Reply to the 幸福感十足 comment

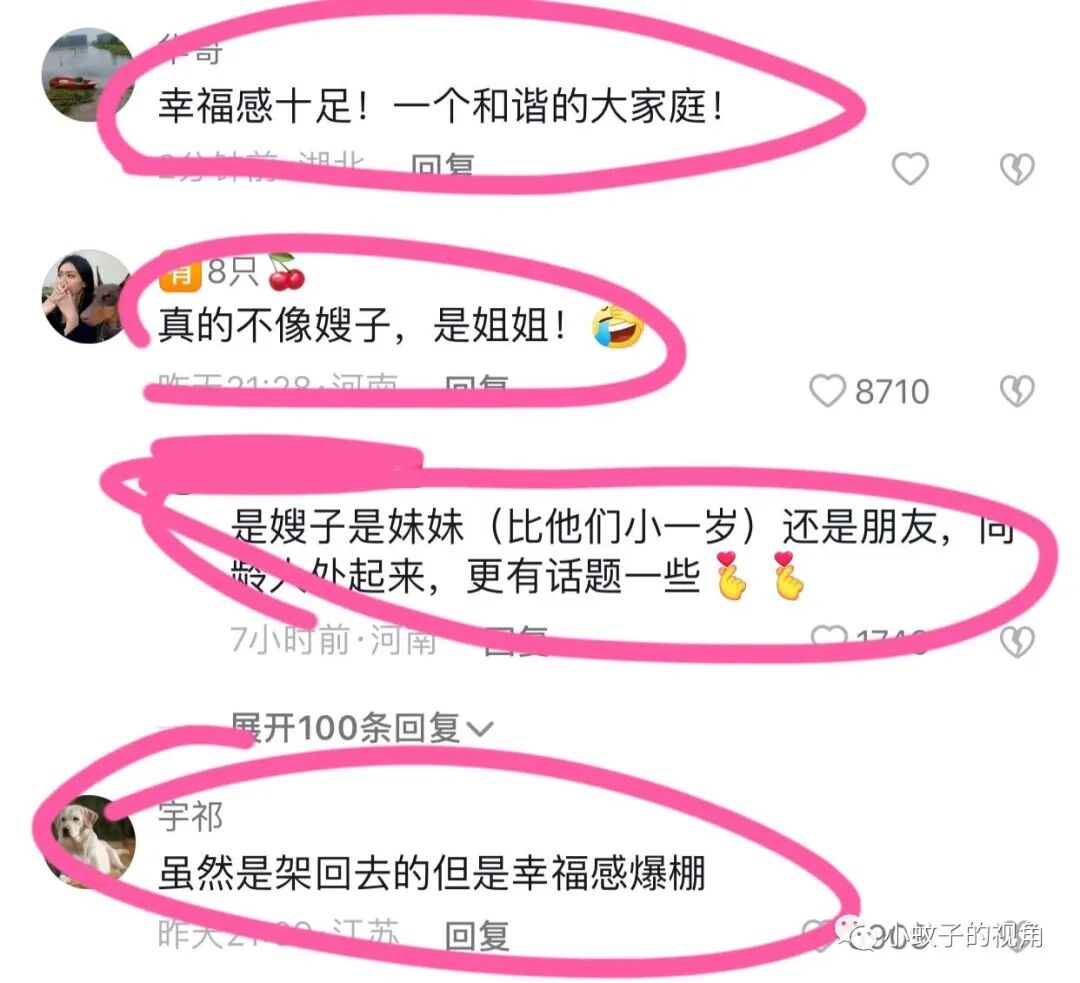point(442,165)
